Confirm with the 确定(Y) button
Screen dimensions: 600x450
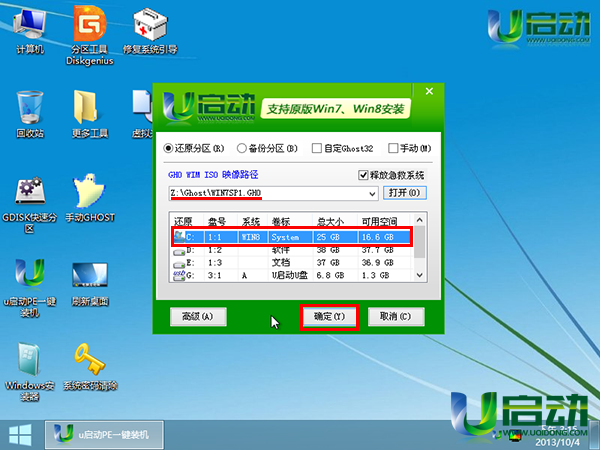coord(329,316)
